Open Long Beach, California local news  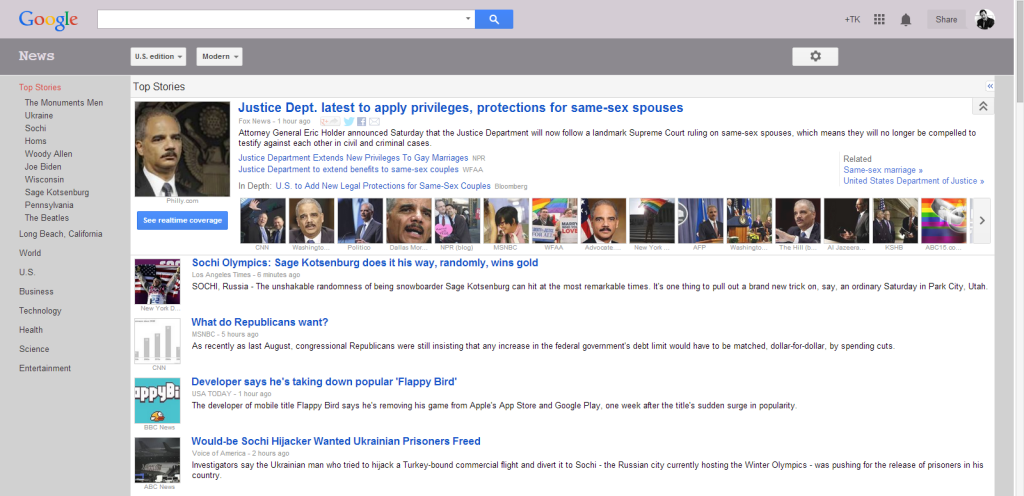(61, 234)
